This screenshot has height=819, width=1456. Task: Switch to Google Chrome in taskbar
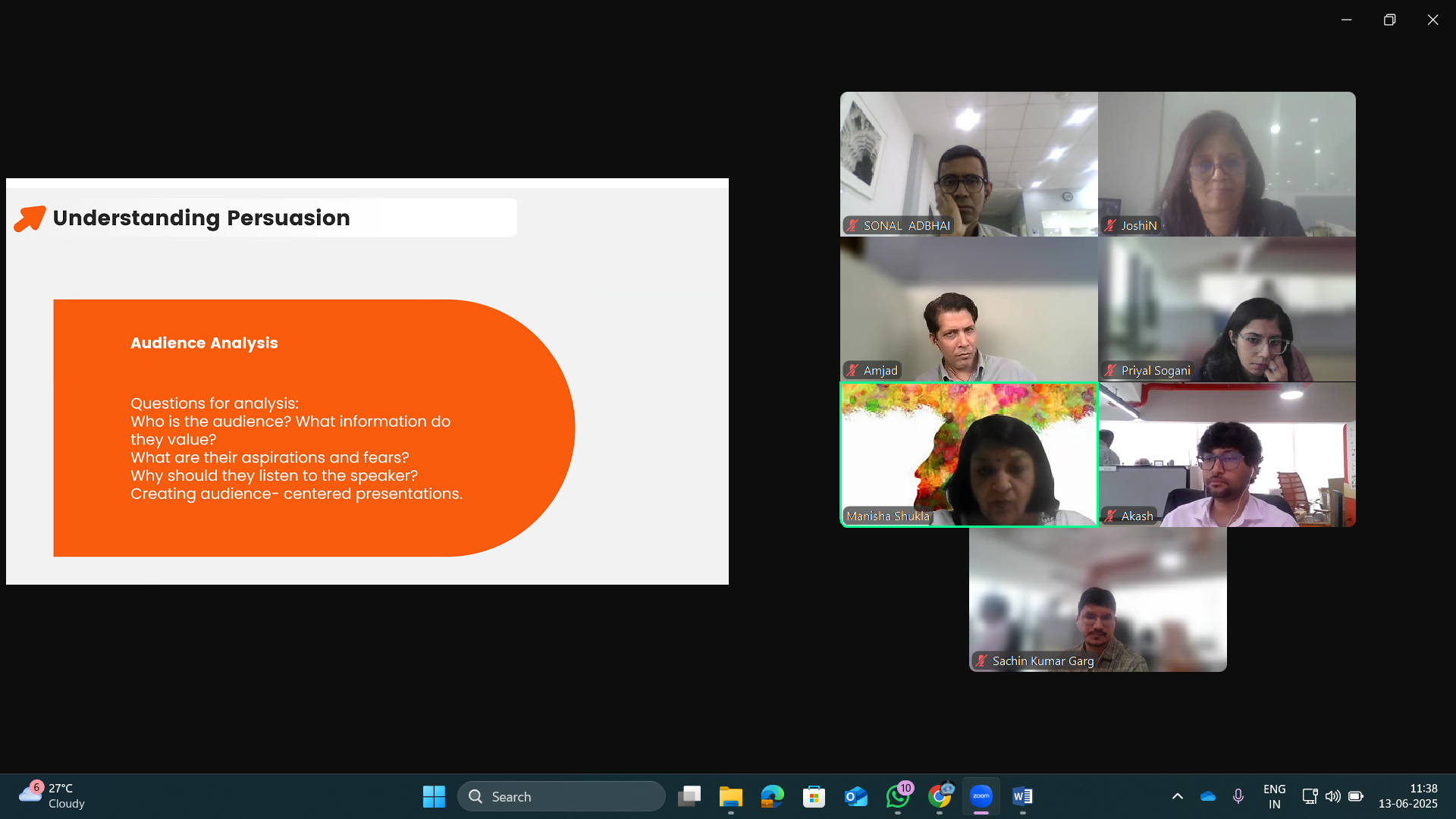pyautogui.click(x=940, y=796)
